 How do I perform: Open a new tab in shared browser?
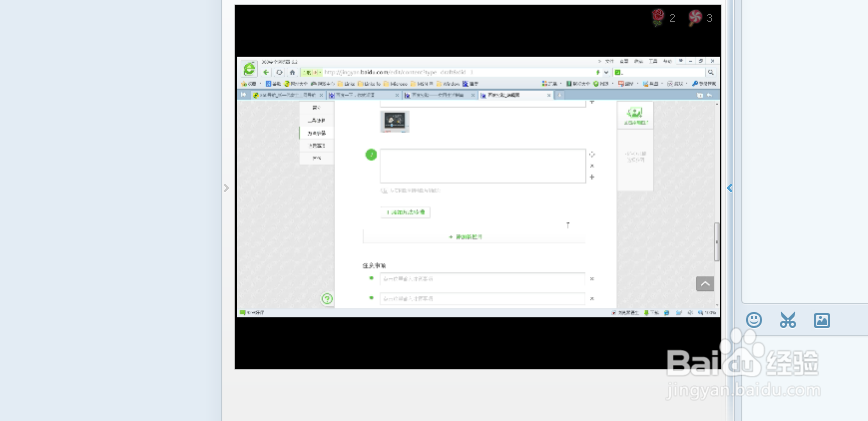pyautogui.click(x=560, y=95)
